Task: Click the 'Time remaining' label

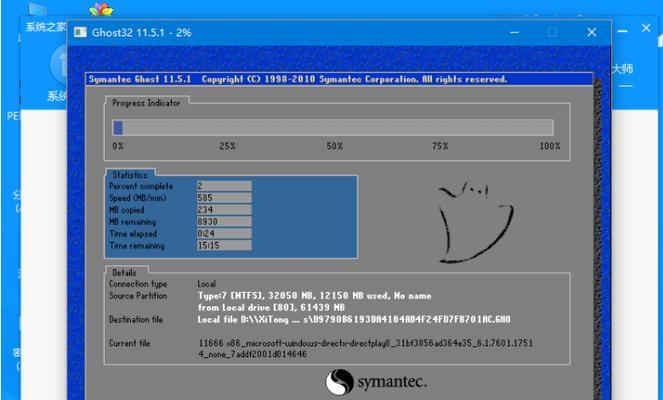Action: [x=137, y=245]
